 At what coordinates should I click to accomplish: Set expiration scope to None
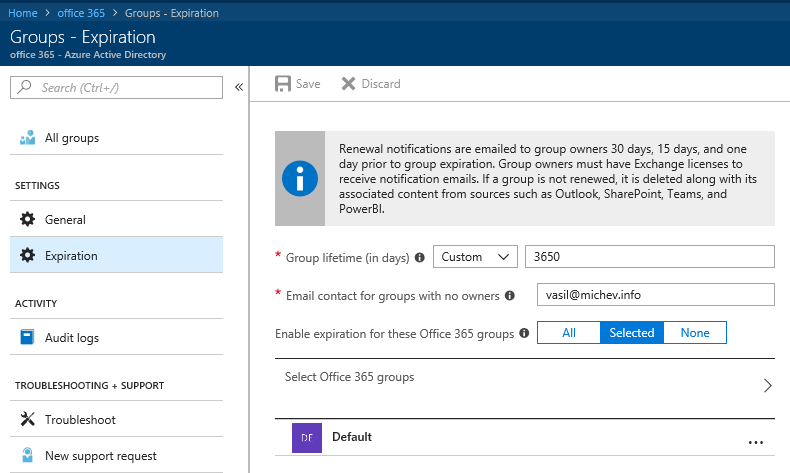(694, 332)
